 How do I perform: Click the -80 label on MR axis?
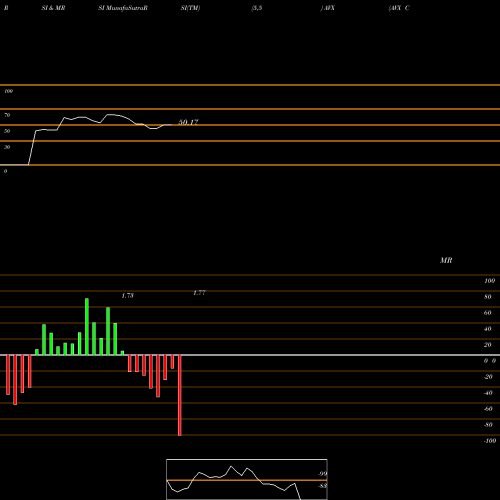click(488, 425)
